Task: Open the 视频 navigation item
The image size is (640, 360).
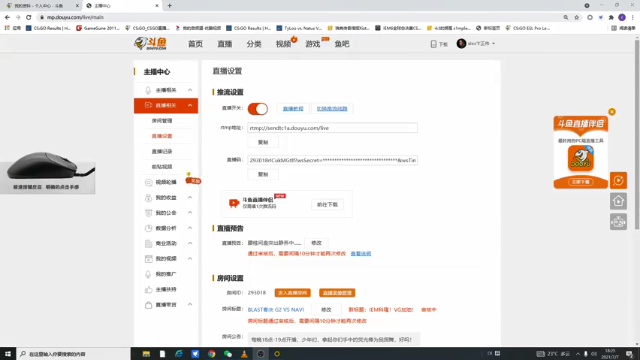Action: [x=283, y=44]
